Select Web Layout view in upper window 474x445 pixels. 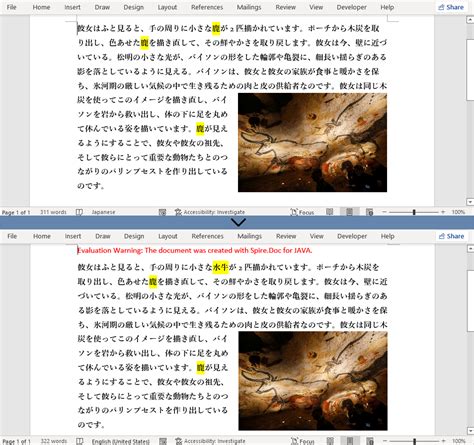[369, 212]
